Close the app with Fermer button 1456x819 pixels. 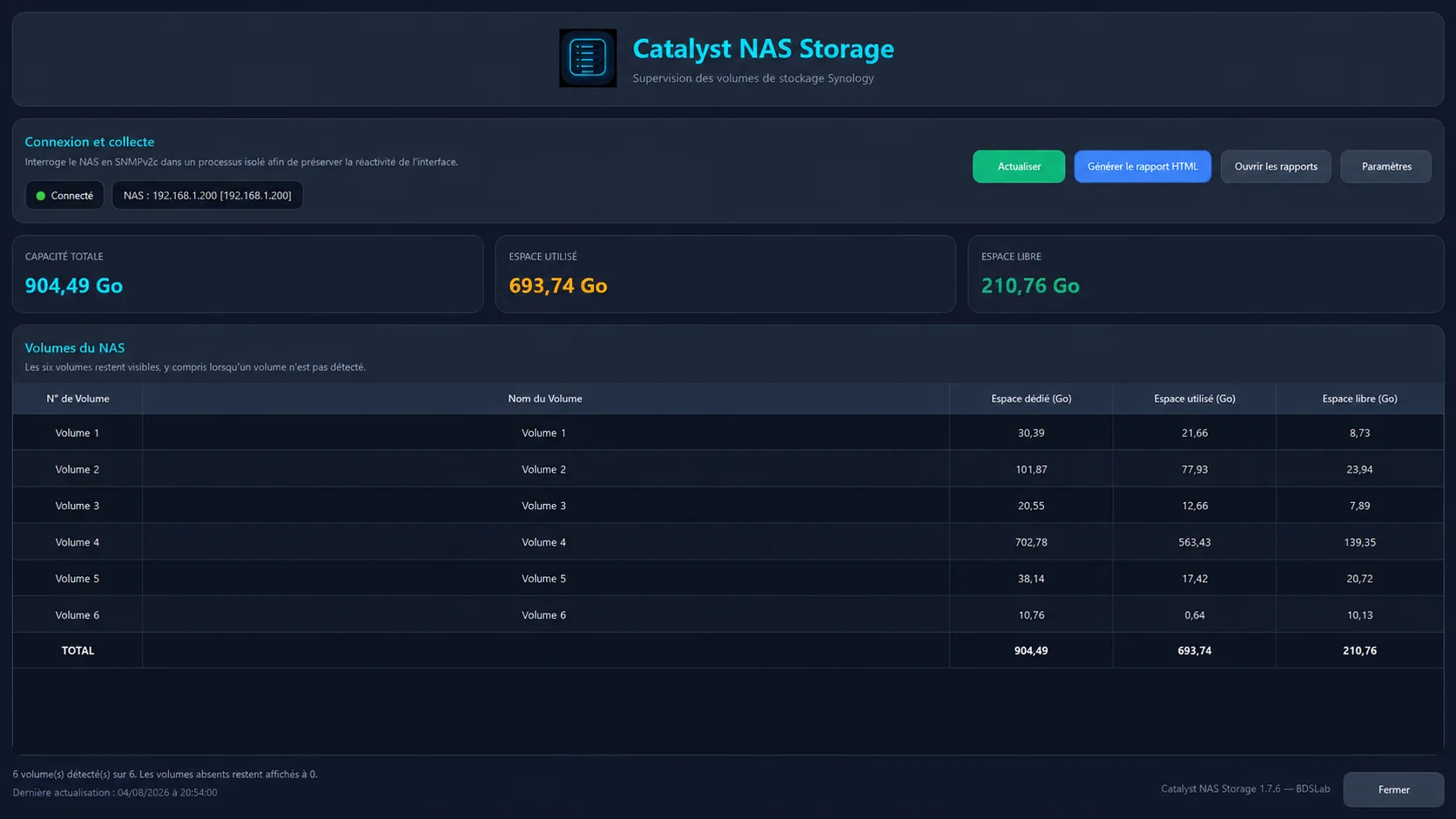[1393, 789]
